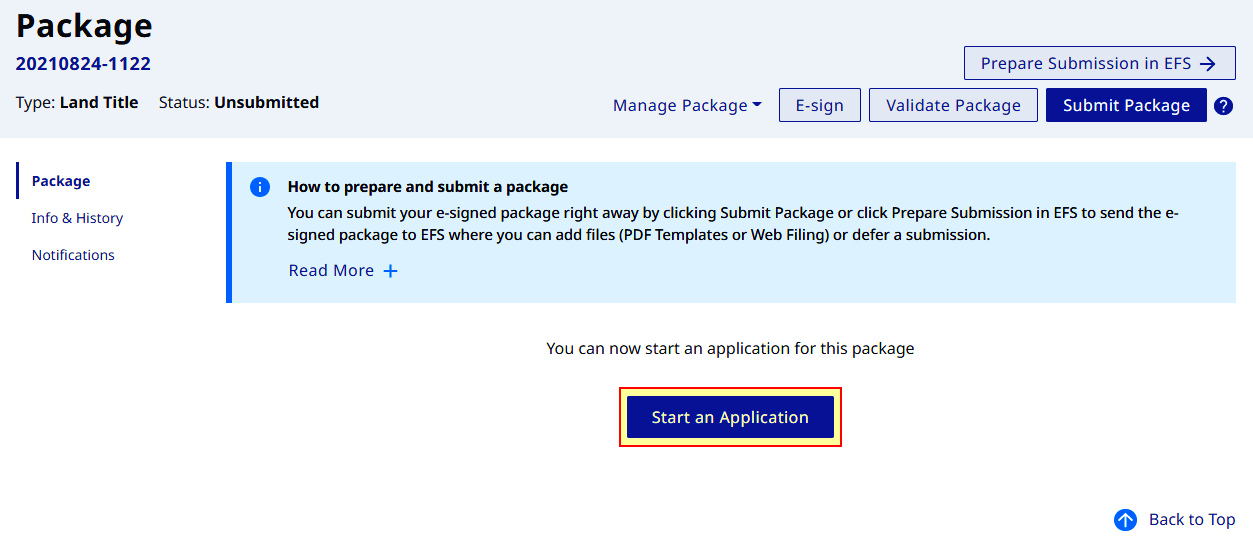Select the Package sidebar tab

61,181
